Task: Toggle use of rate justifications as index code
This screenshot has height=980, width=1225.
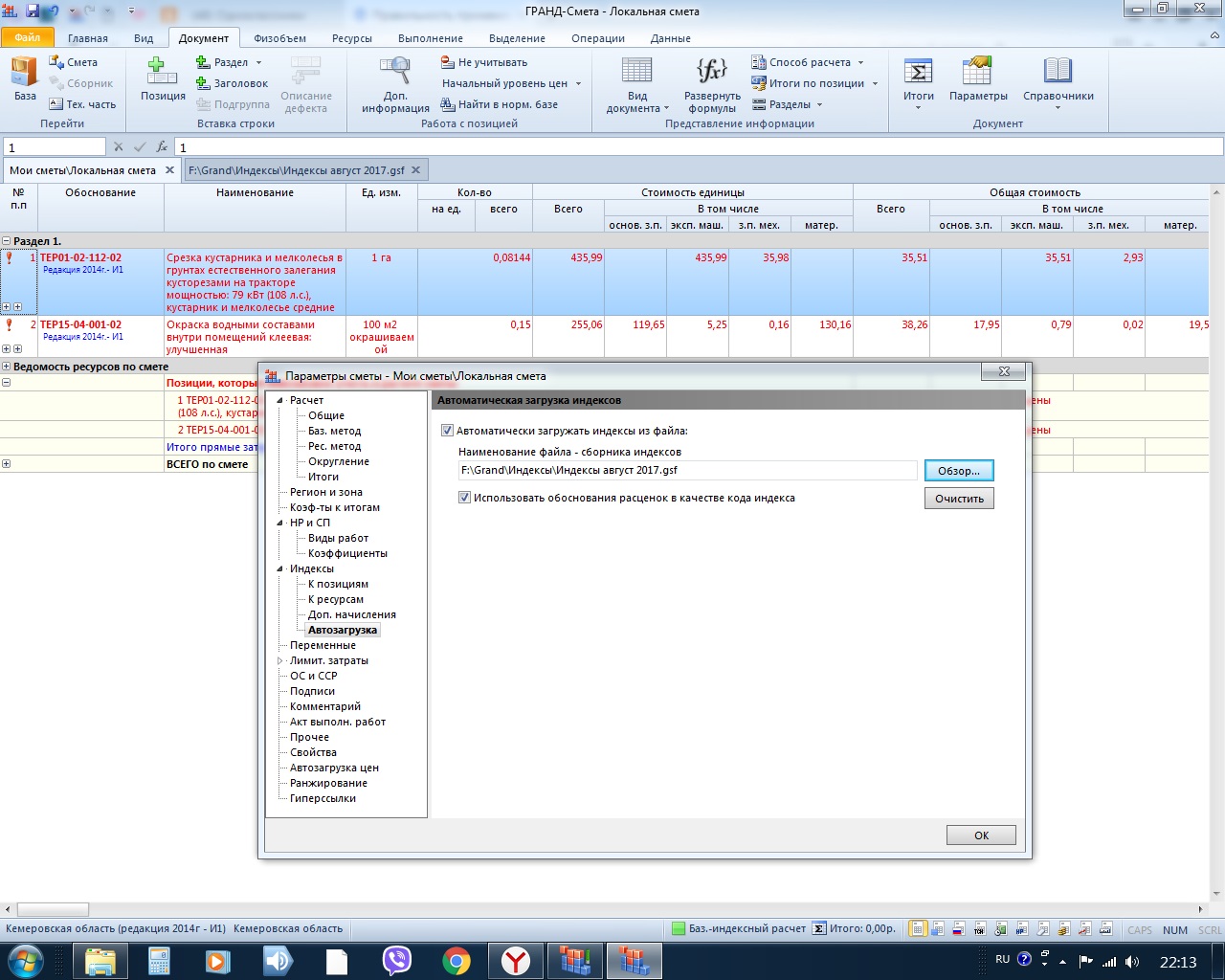Action: click(x=464, y=498)
